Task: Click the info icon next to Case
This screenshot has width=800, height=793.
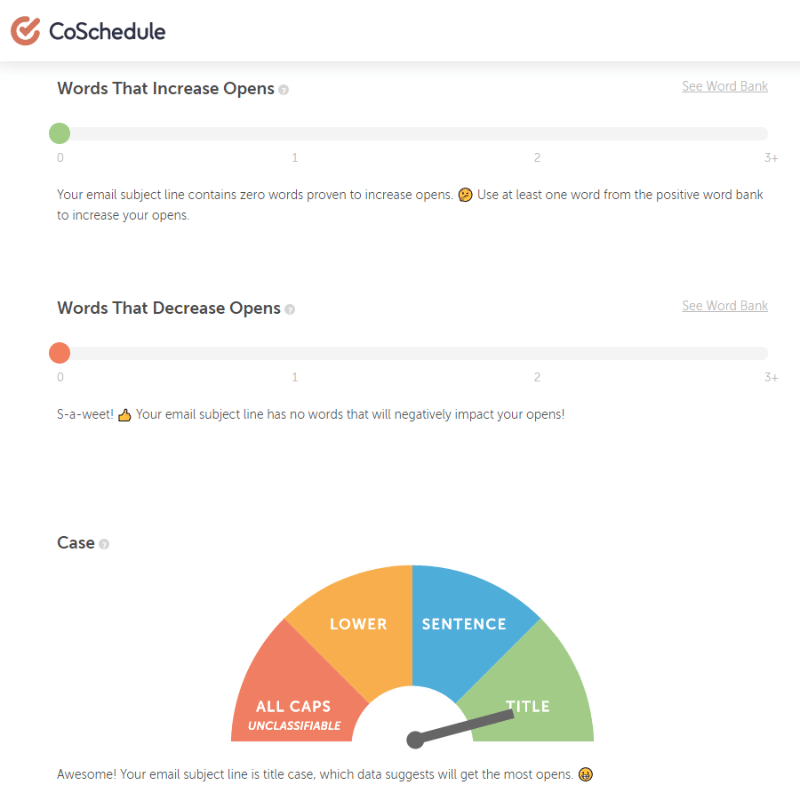Action: click(x=104, y=544)
